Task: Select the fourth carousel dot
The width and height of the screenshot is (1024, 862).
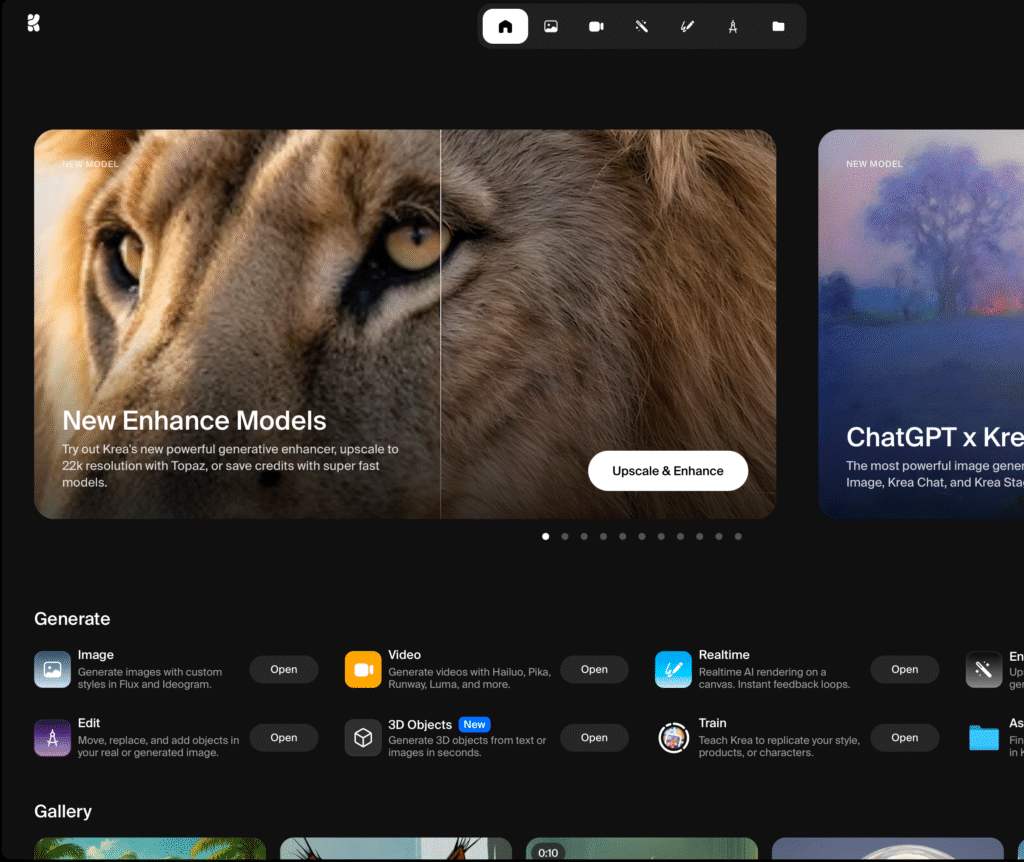Action: click(x=603, y=537)
